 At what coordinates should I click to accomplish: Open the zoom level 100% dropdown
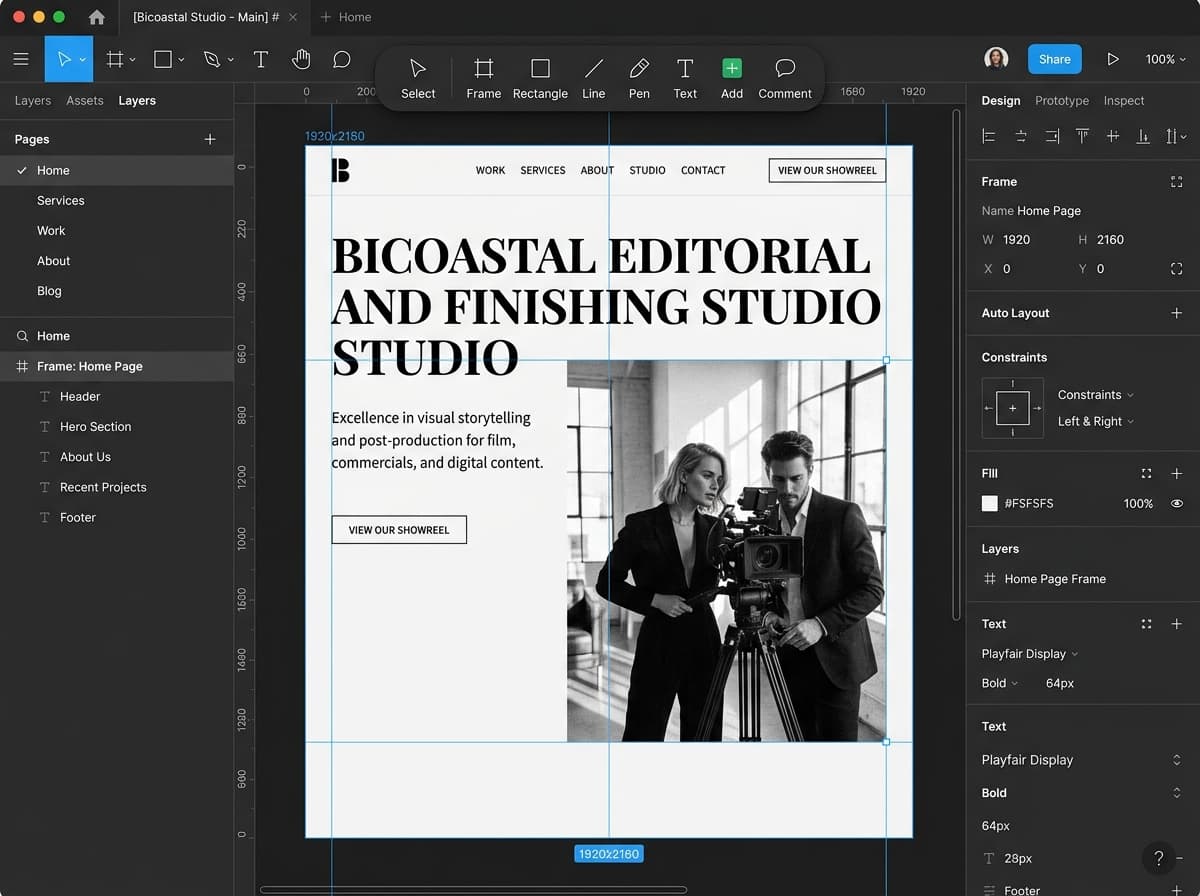[x=1165, y=59]
